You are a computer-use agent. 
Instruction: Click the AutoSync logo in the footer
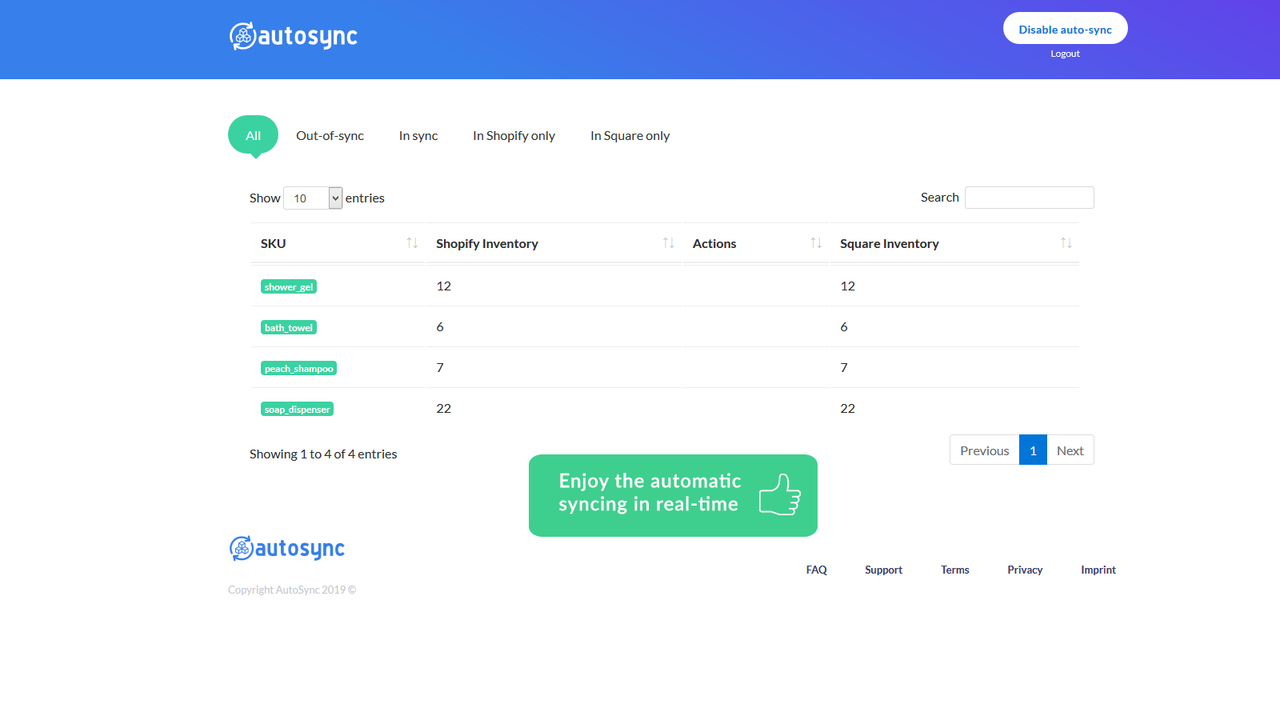(x=287, y=548)
